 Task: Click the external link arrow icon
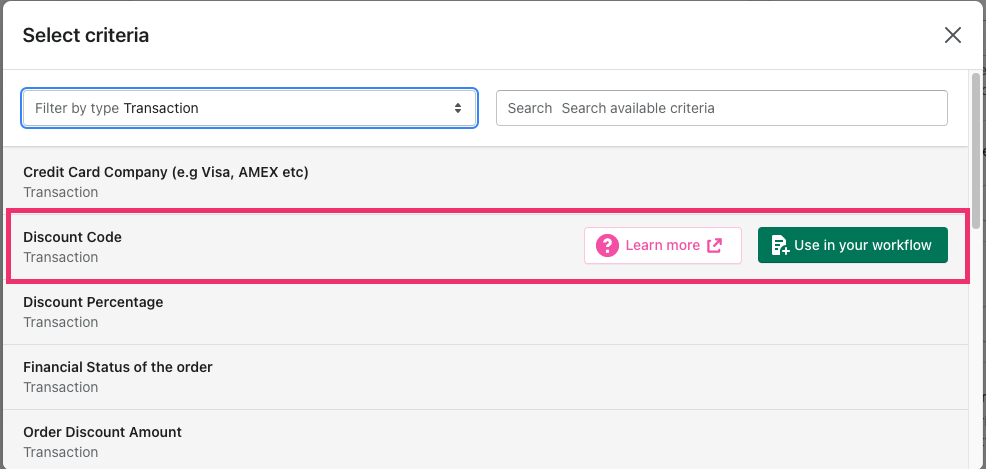coord(714,245)
